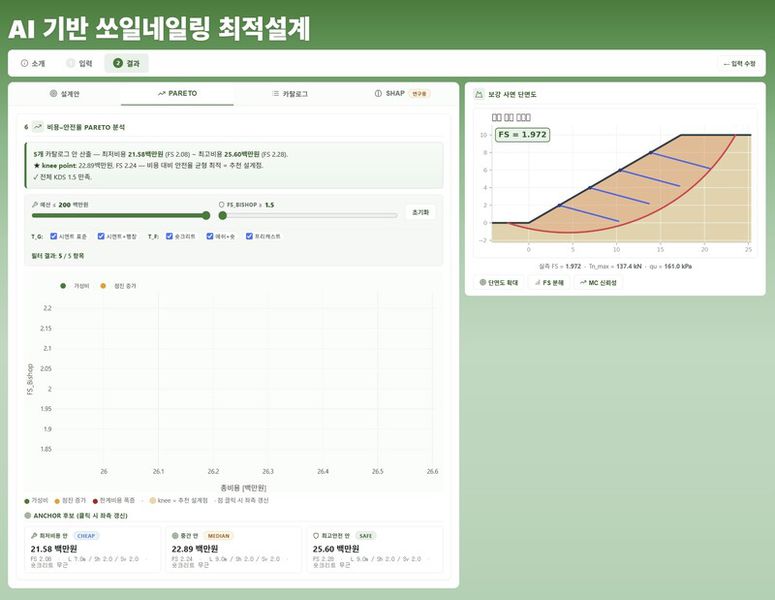This screenshot has width=775, height=600.
Task: Click the slope icon beside 보강 사면 단면도
Action: 478,94
